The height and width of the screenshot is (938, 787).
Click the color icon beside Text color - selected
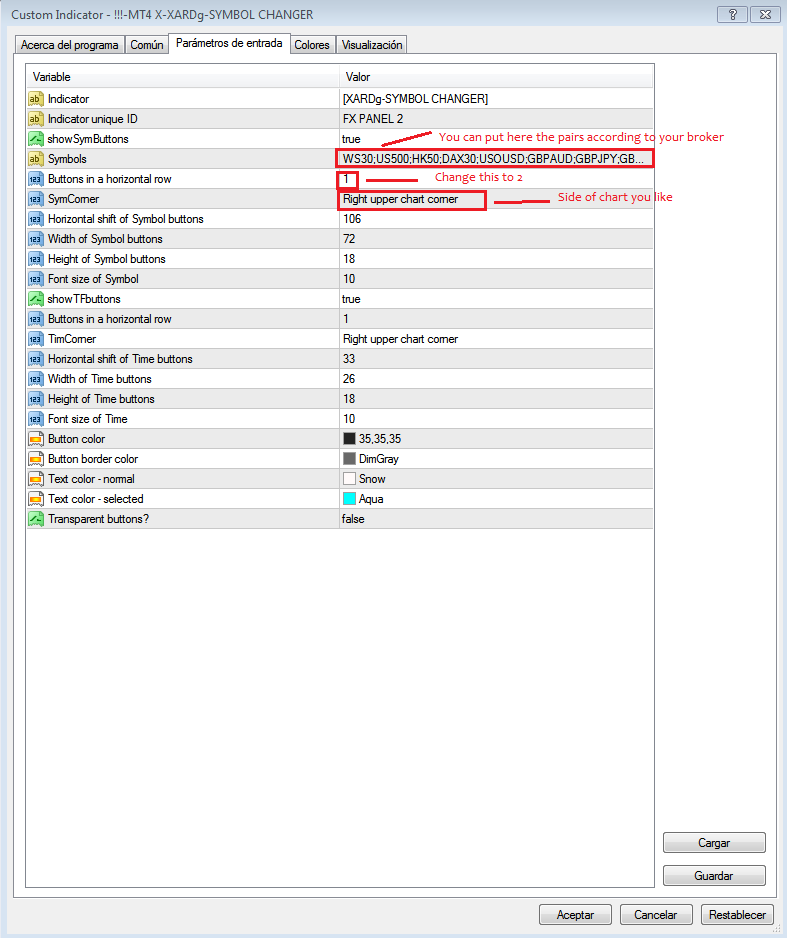point(35,498)
